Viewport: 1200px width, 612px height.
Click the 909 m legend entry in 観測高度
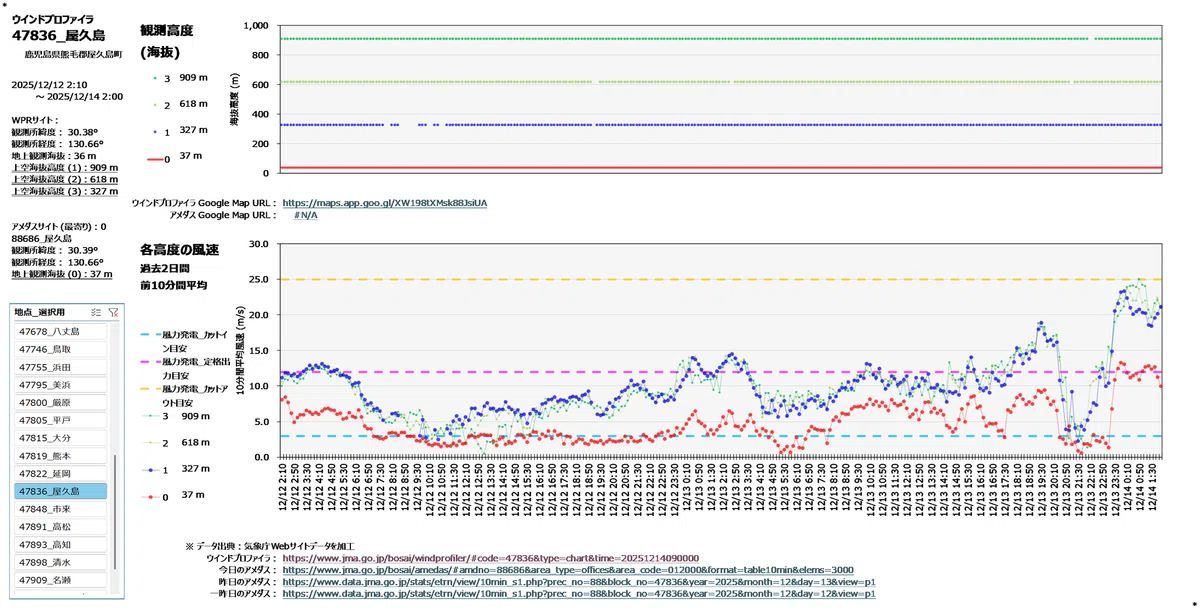pyautogui.click(x=181, y=77)
